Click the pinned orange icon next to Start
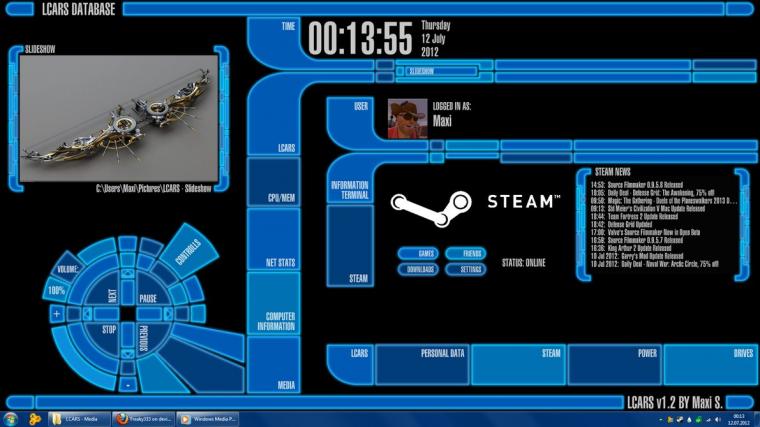760x427 pixels. [x=34, y=419]
